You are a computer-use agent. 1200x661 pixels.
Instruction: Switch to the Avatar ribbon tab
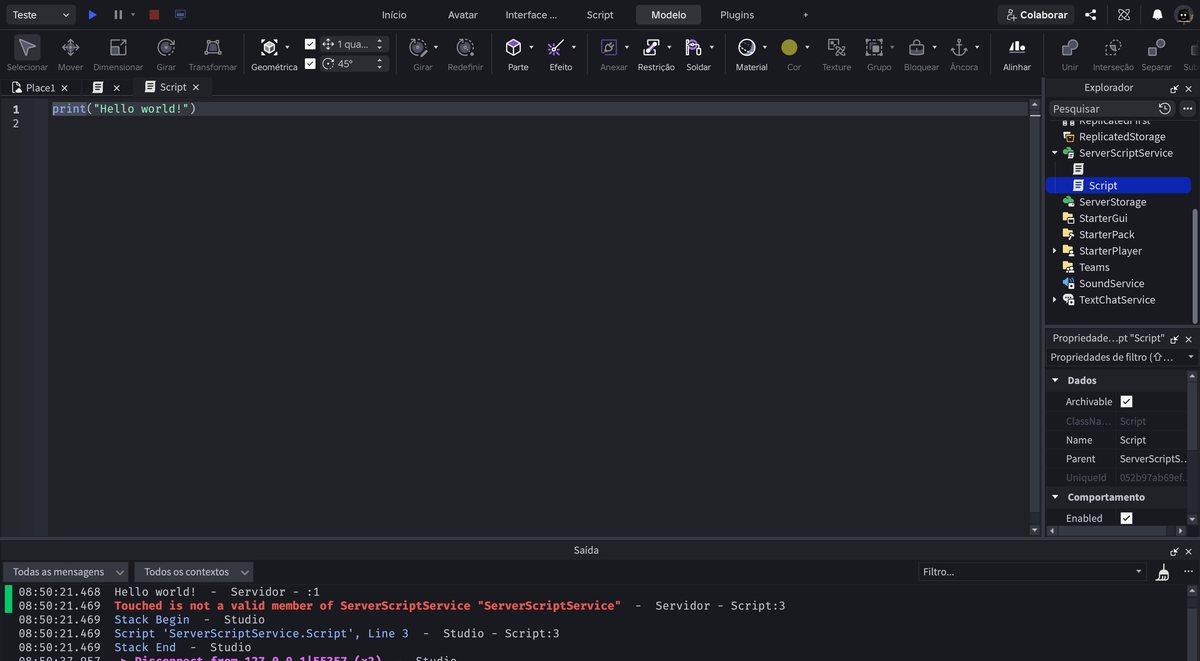point(463,15)
